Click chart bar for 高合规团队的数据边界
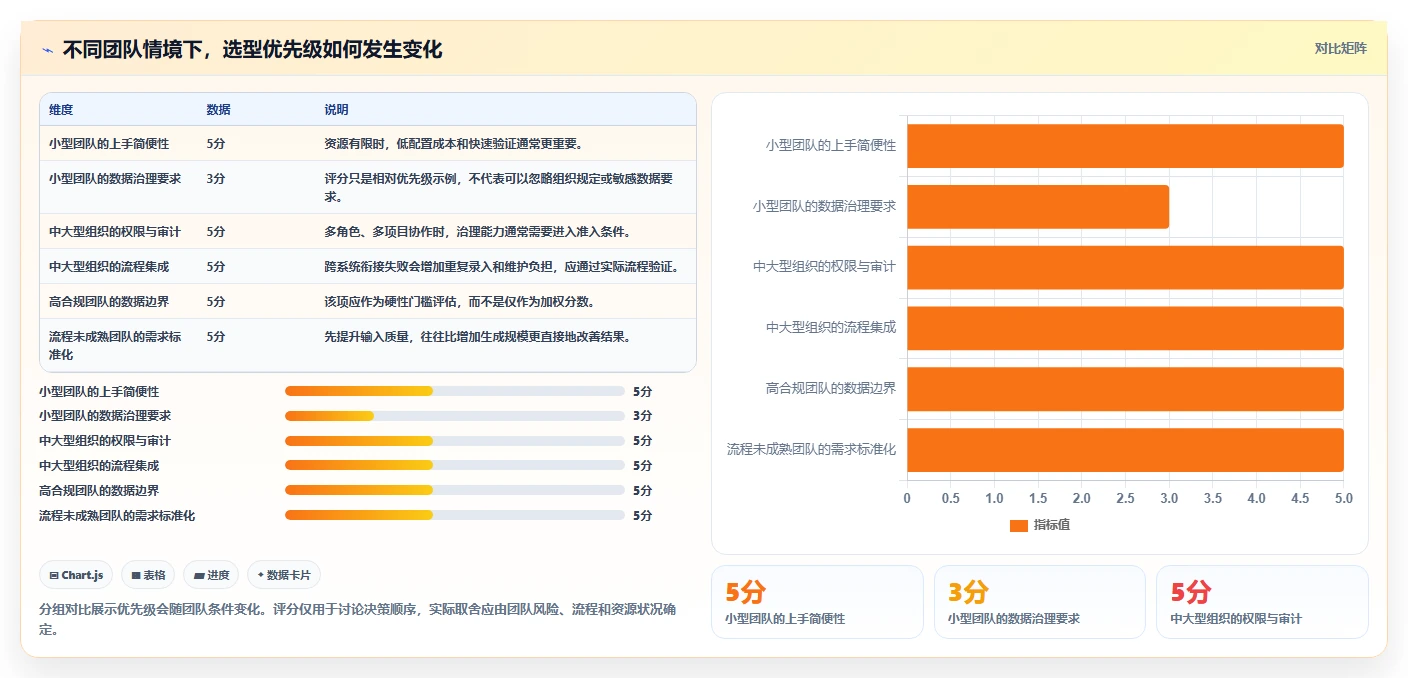Viewport: 1408px width, 678px height. click(1125, 389)
